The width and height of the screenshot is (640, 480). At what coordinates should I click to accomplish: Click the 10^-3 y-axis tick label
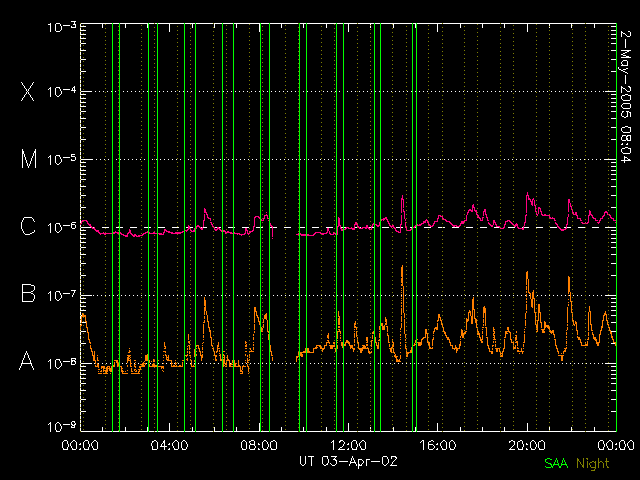(x=62, y=27)
